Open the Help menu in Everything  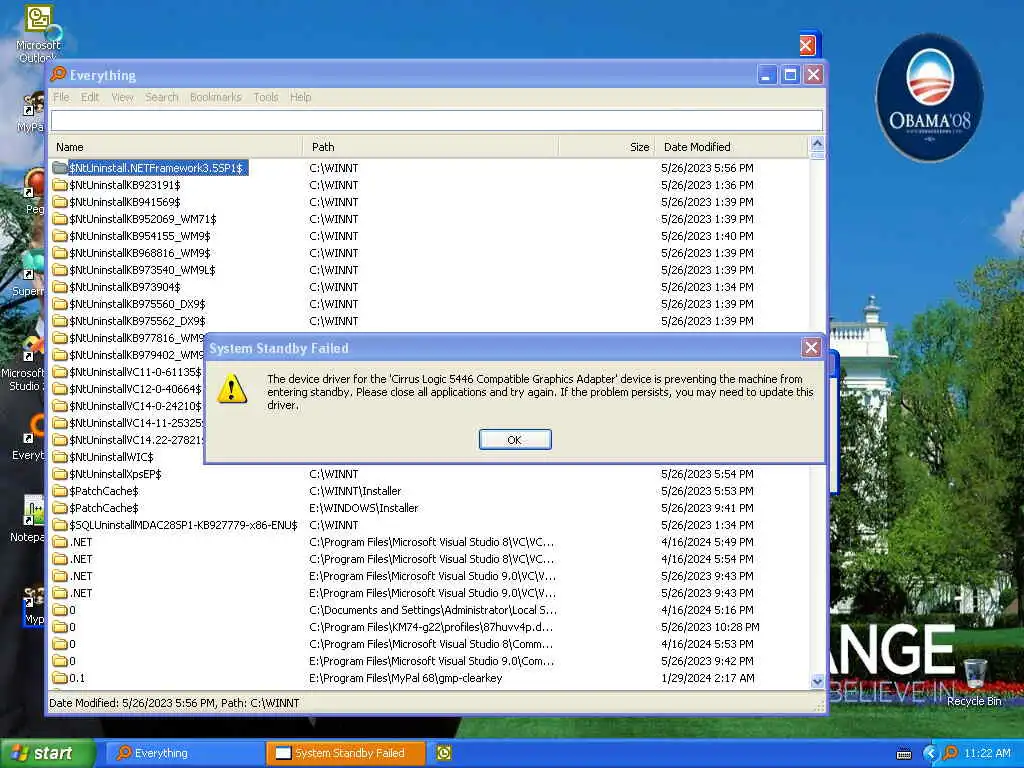click(300, 97)
